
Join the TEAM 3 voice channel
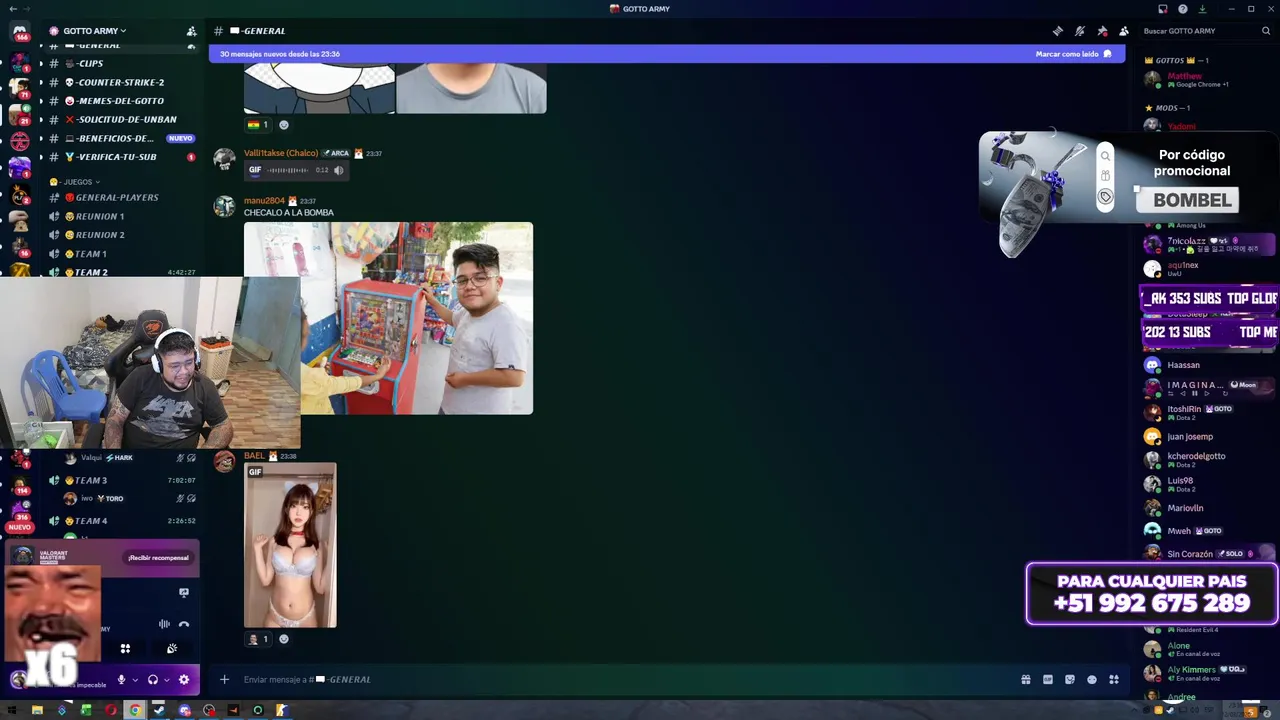pos(120,480)
